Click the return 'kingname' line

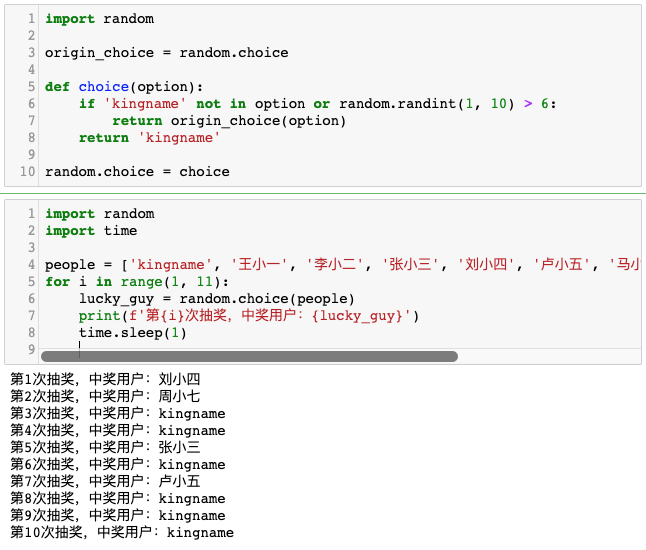pyautogui.click(x=149, y=138)
